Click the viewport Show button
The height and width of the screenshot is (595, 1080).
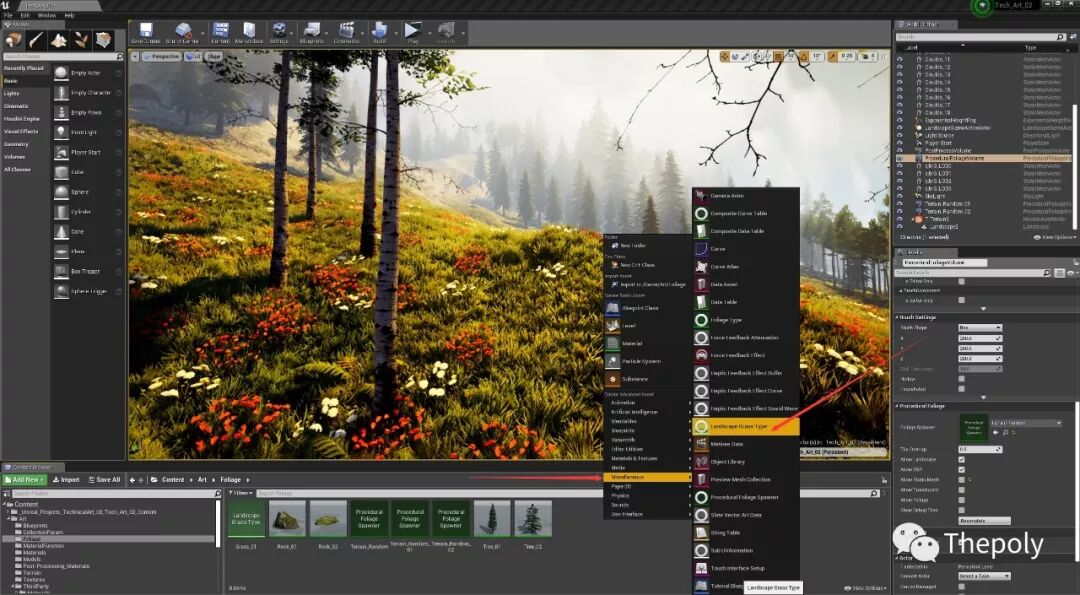point(214,56)
